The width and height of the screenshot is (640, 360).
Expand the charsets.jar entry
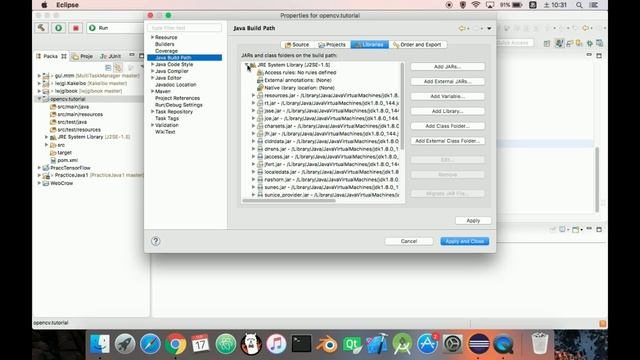point(253,126)
